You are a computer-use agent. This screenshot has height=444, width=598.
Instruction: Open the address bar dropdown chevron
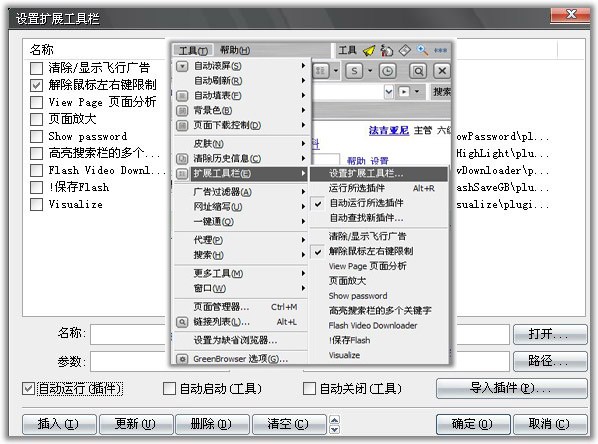pos(389,92)
